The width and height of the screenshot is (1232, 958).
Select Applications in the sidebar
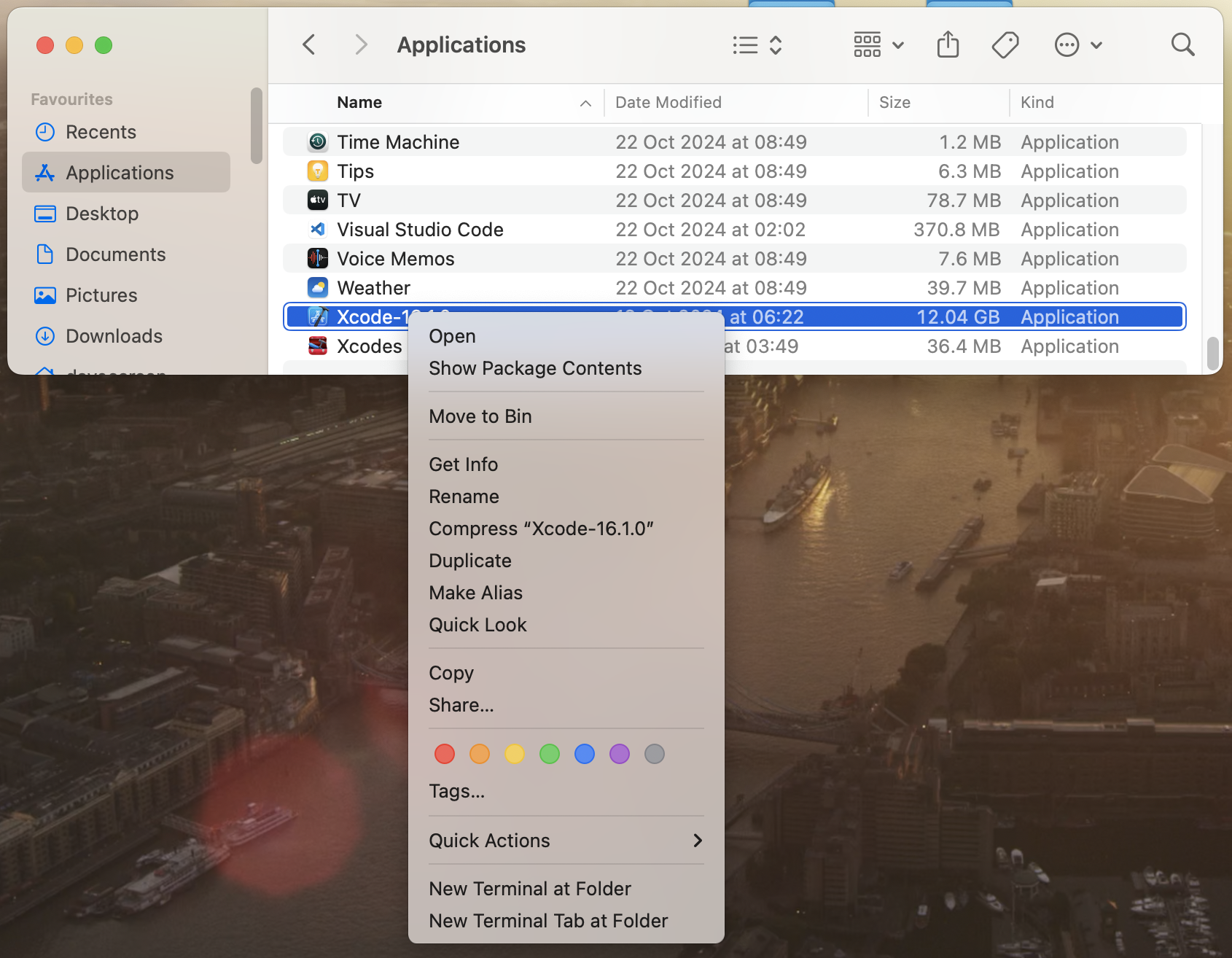[x=126, y=173]
